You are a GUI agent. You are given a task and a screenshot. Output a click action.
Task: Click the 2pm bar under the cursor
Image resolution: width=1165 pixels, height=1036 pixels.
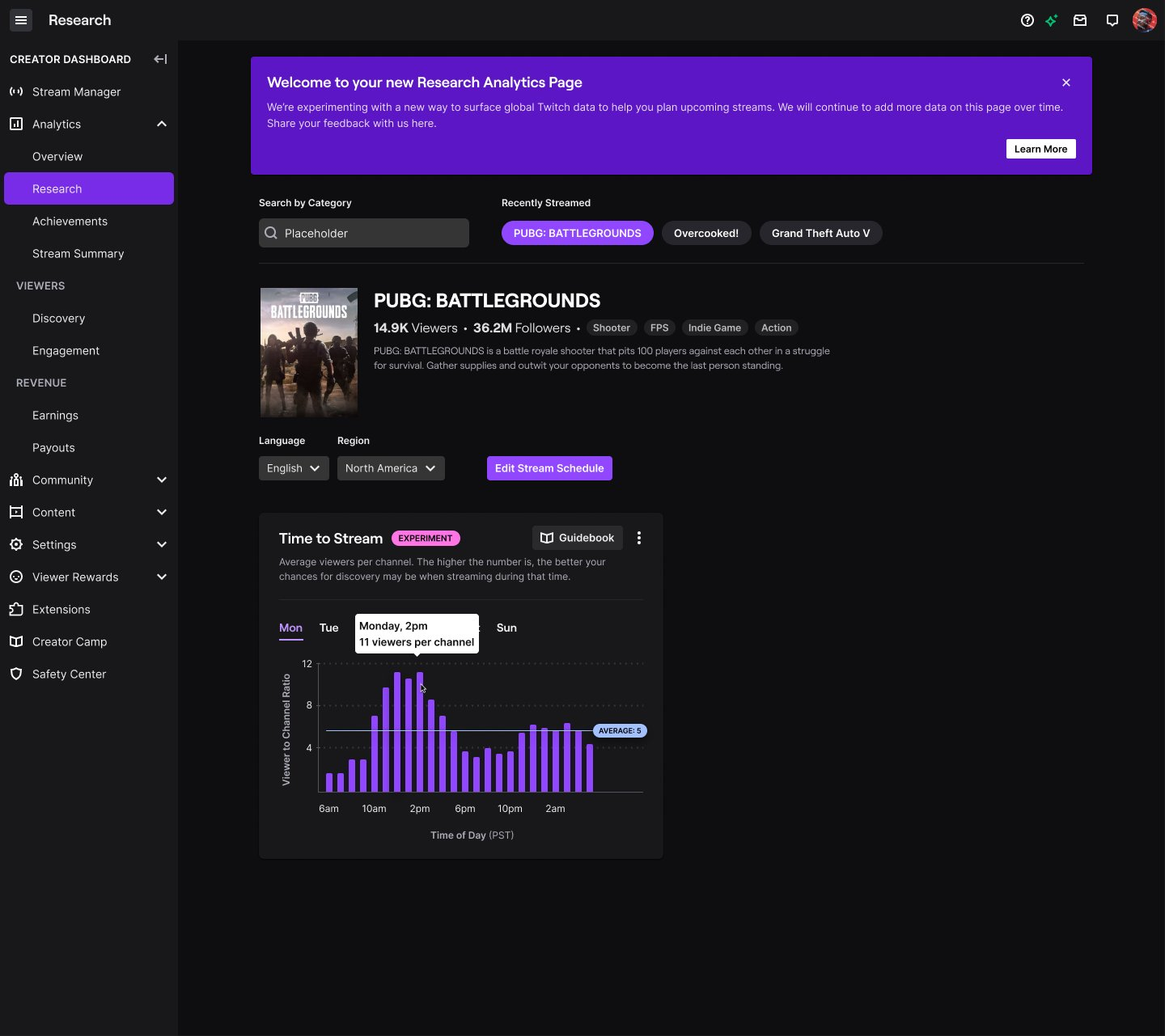[420, 732]
